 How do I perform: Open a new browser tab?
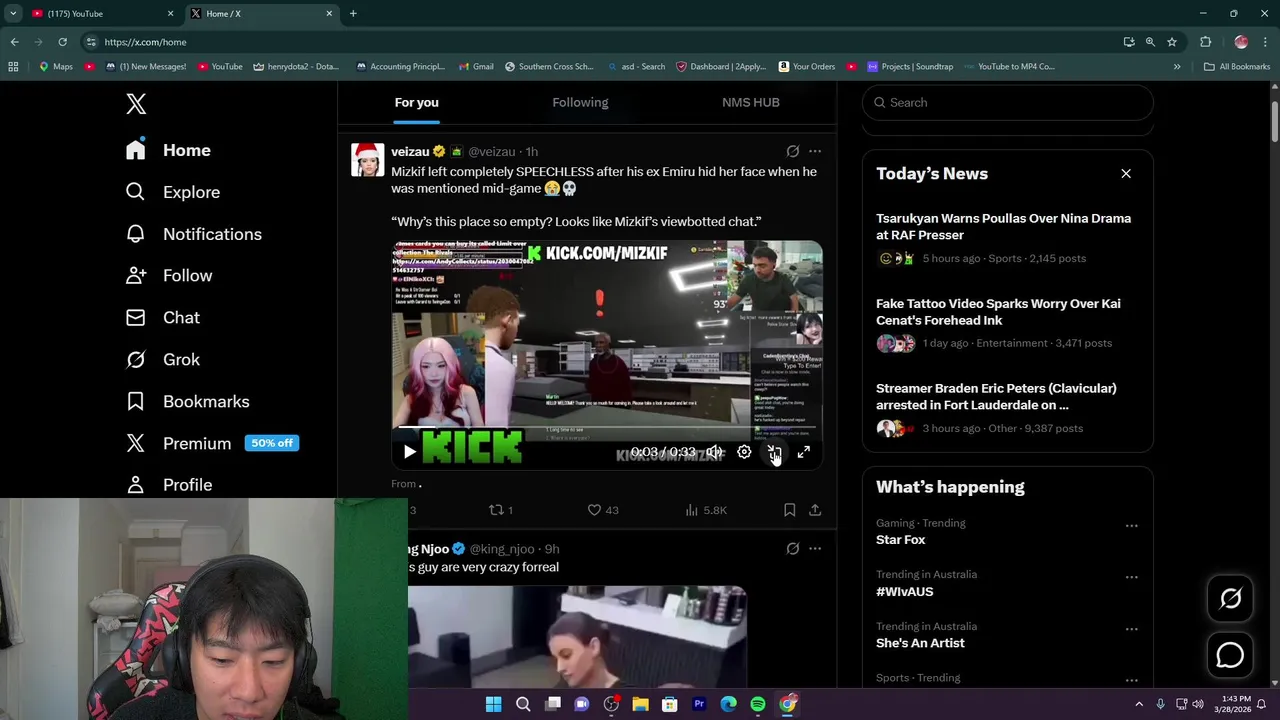(353, 14)
